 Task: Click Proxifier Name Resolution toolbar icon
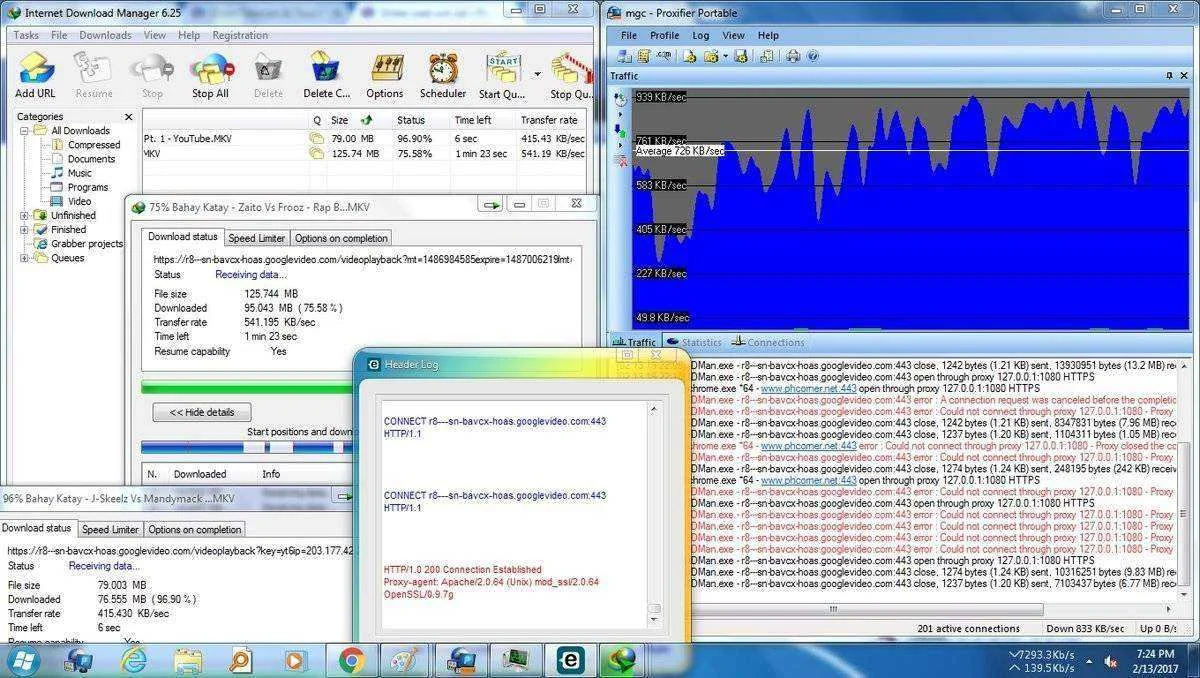coord(663,56)
